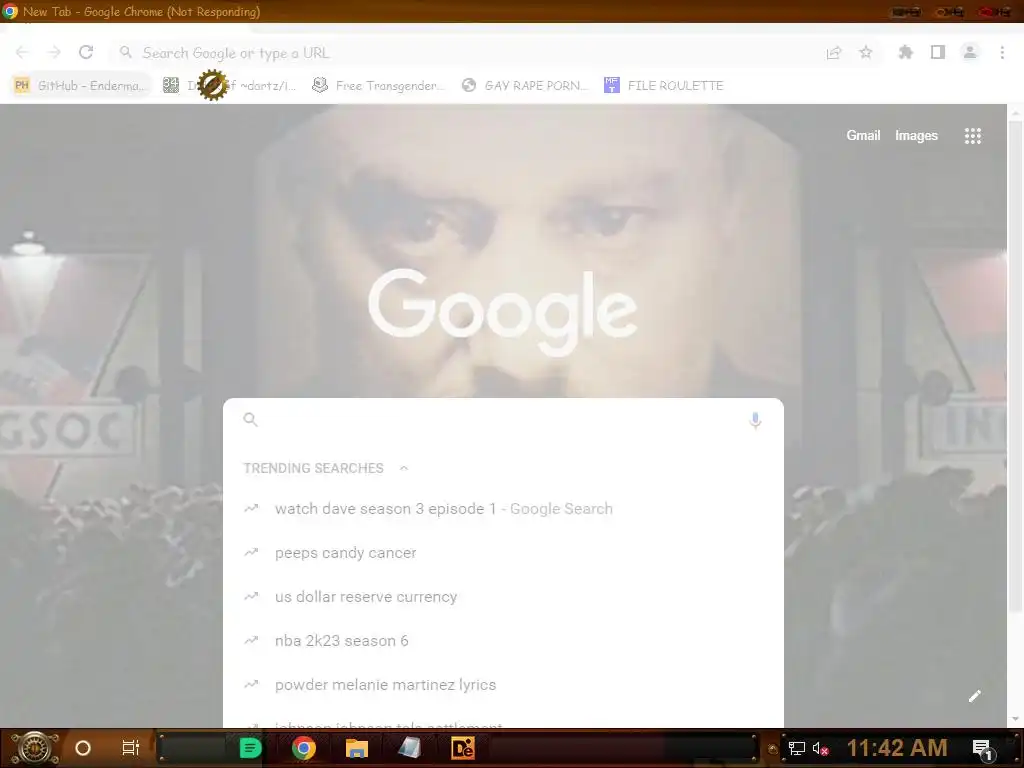Open Task View on the taskbar

(131, 748)
